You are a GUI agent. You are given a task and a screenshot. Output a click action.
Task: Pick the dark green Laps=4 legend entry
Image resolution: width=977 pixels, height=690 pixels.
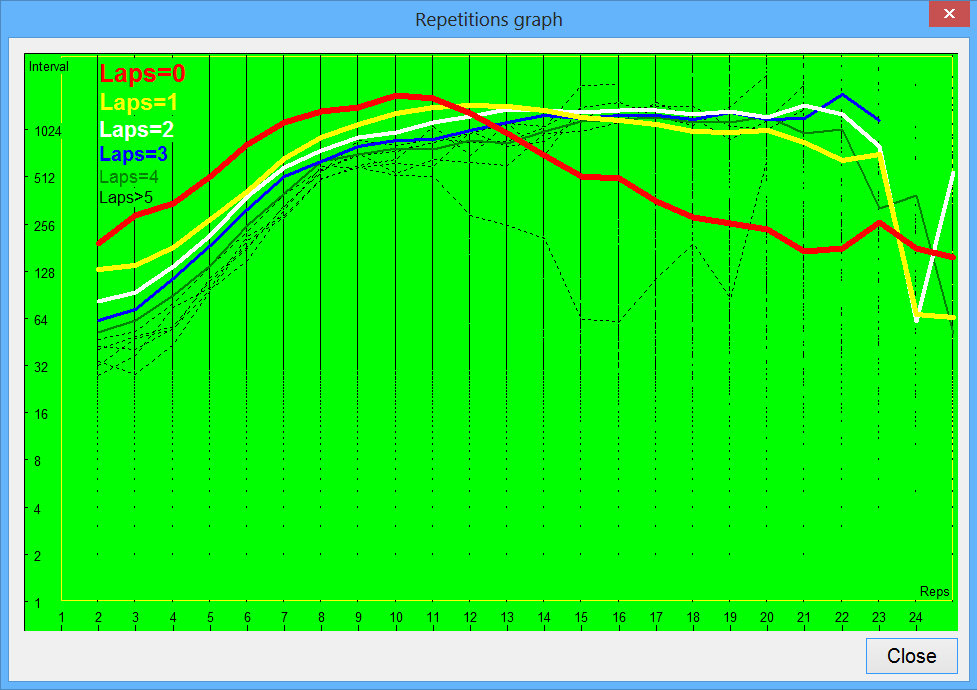point(129,177)
